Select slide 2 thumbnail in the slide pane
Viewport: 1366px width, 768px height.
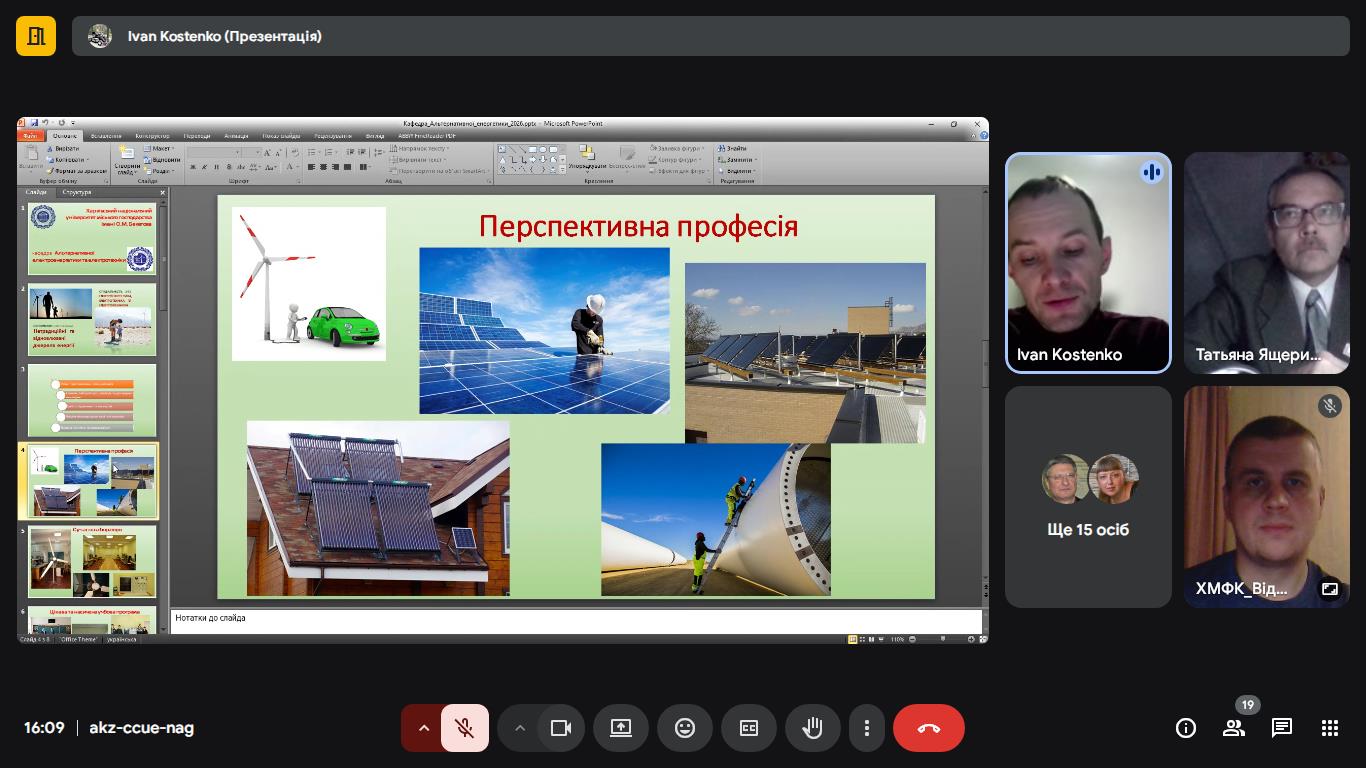tap(92, 320)
